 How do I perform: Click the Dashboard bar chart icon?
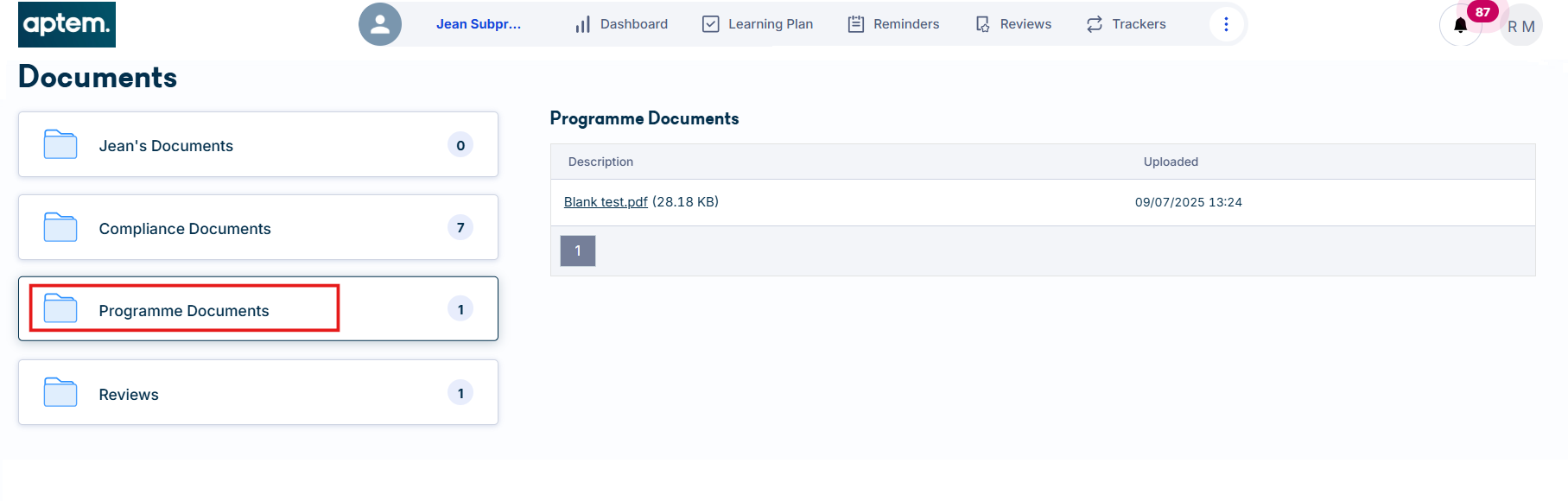point(583,24)
